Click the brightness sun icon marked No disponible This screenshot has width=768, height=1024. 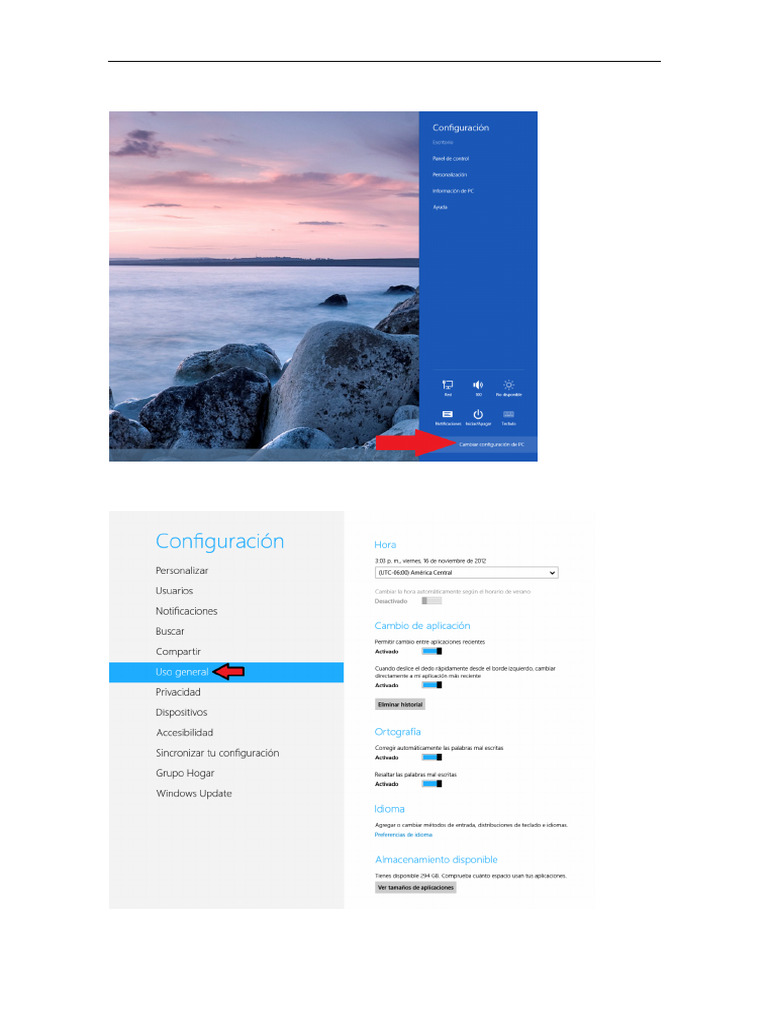coord(509,388)
